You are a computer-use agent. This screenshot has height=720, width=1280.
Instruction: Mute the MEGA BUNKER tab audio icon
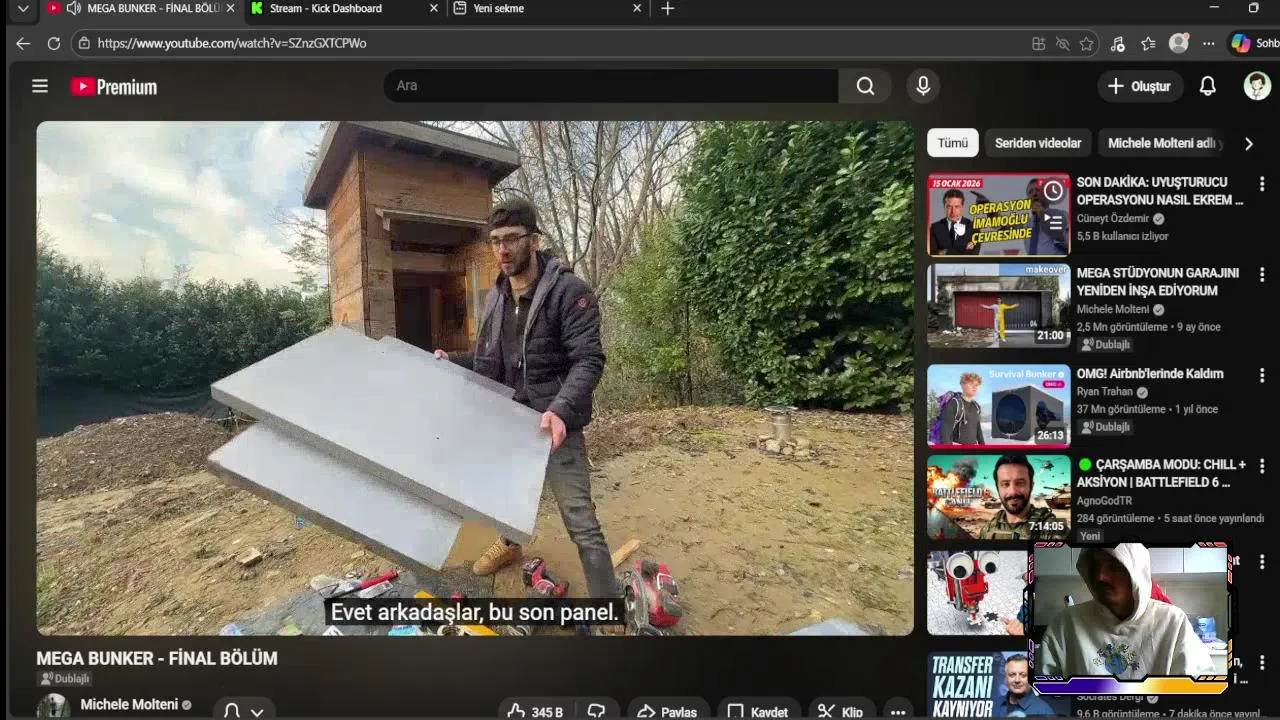(x=73, y=8)
